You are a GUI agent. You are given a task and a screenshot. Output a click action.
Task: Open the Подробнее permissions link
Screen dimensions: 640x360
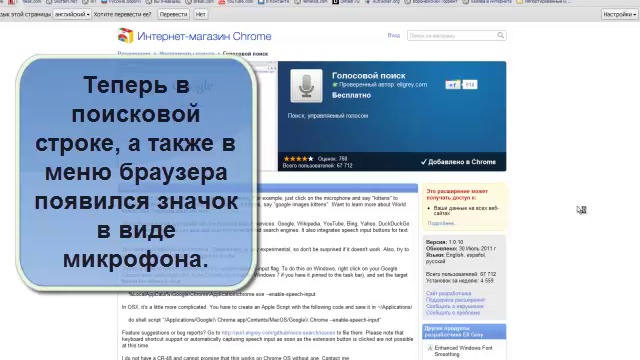coord(441,223)
